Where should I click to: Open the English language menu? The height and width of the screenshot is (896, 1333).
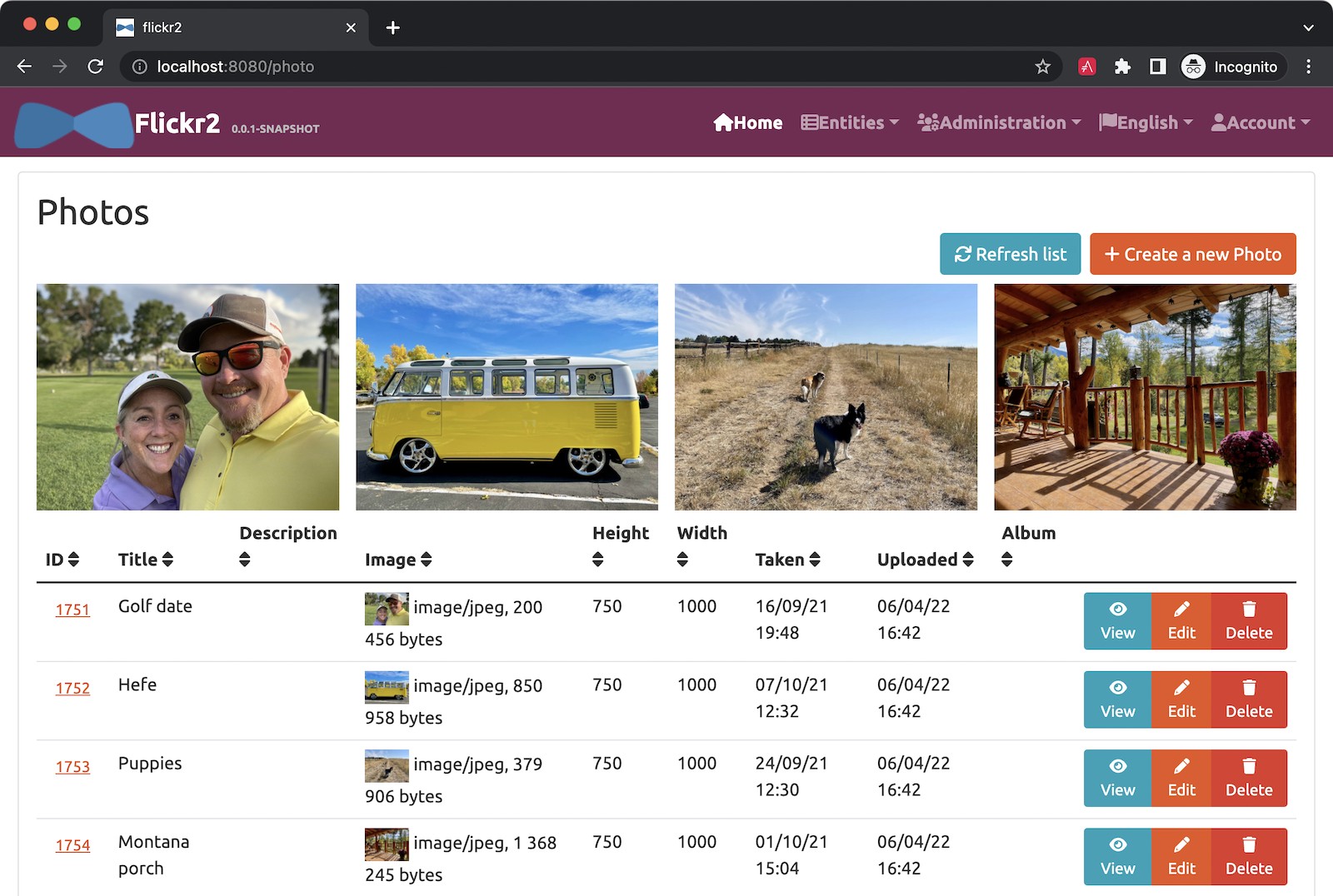(1146, 123)
